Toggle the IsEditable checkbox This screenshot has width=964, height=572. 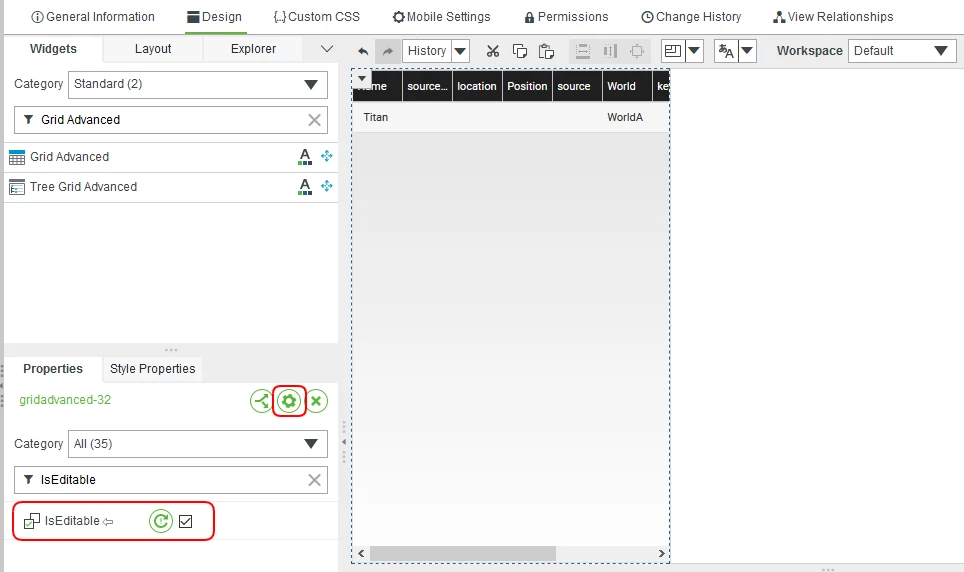[x=186, y=522]
